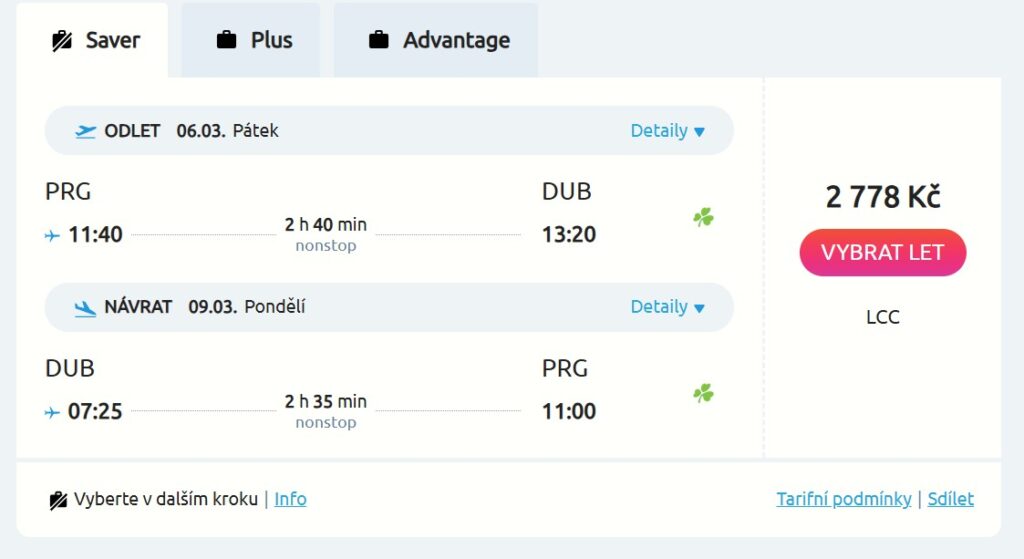The height and width of the screenshot is (559, 1024).
Task: Click the 2 778 Kč price
Action: pos(883,197)
